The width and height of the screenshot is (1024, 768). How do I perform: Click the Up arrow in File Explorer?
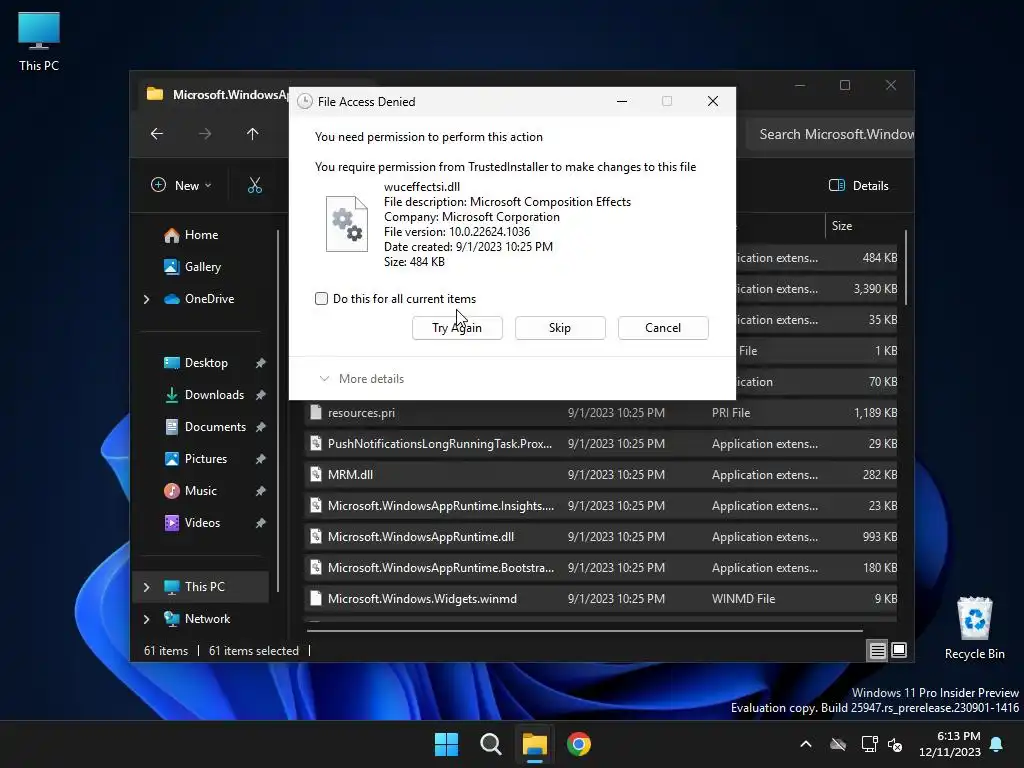(x=253, y=134)
